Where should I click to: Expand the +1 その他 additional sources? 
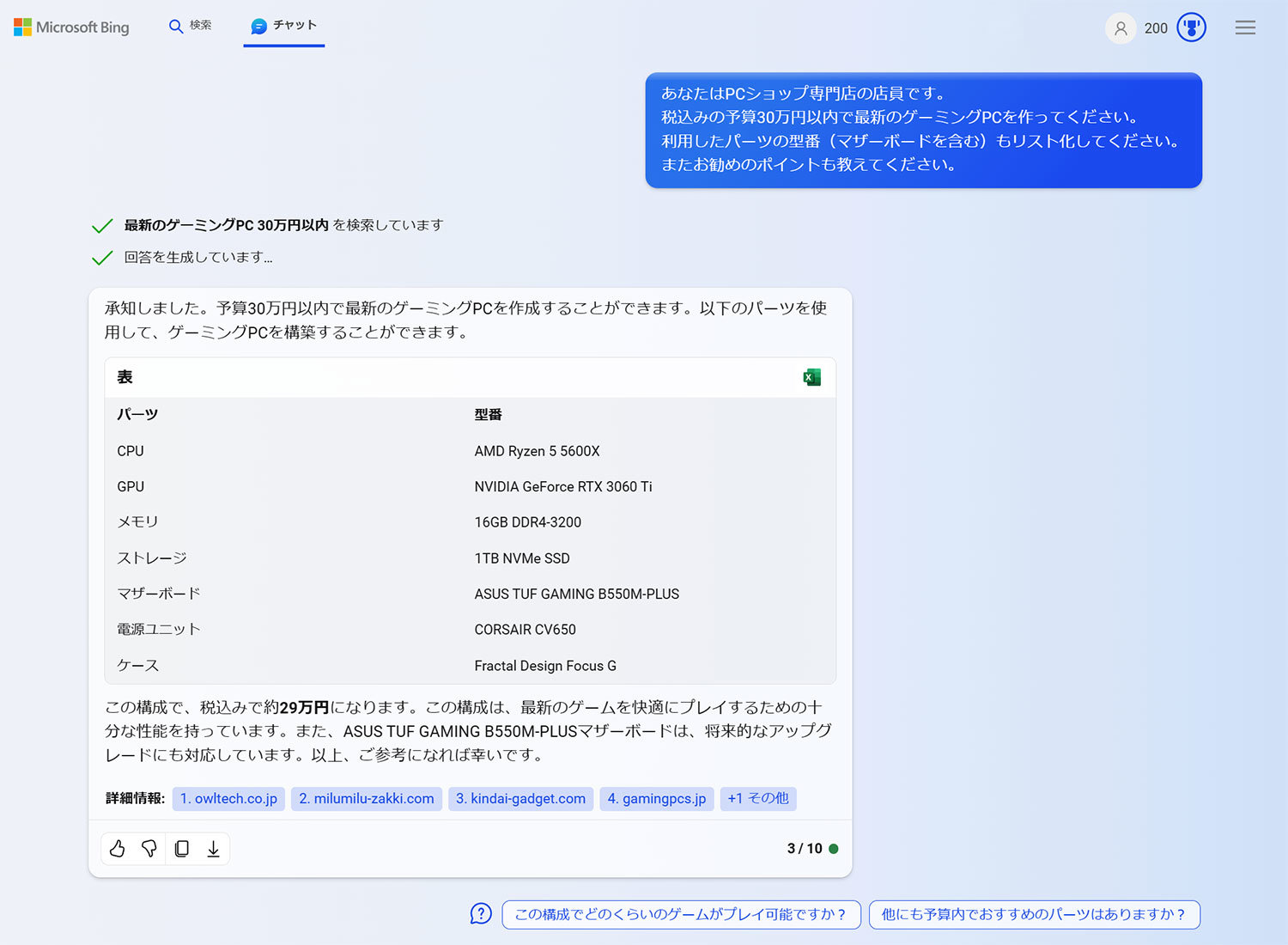tap(758, 799)
